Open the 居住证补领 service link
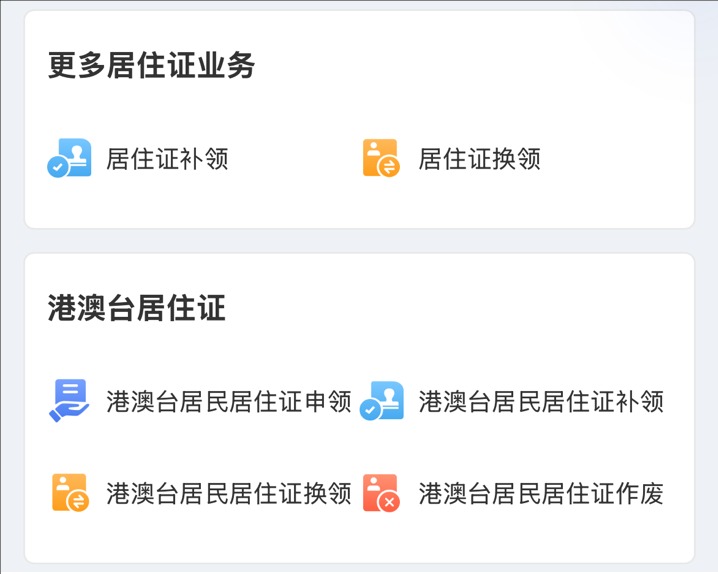 pos(167,159)
